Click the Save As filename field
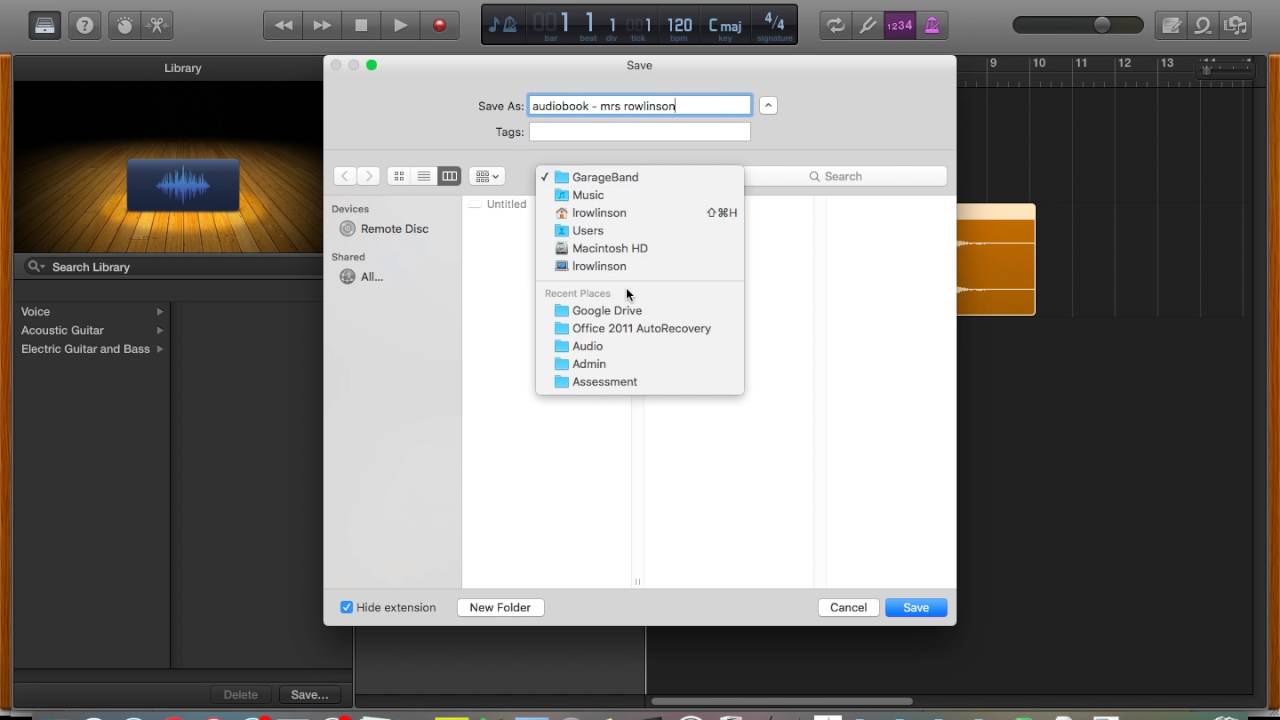The image size is (1280, 720). (639, 105)
